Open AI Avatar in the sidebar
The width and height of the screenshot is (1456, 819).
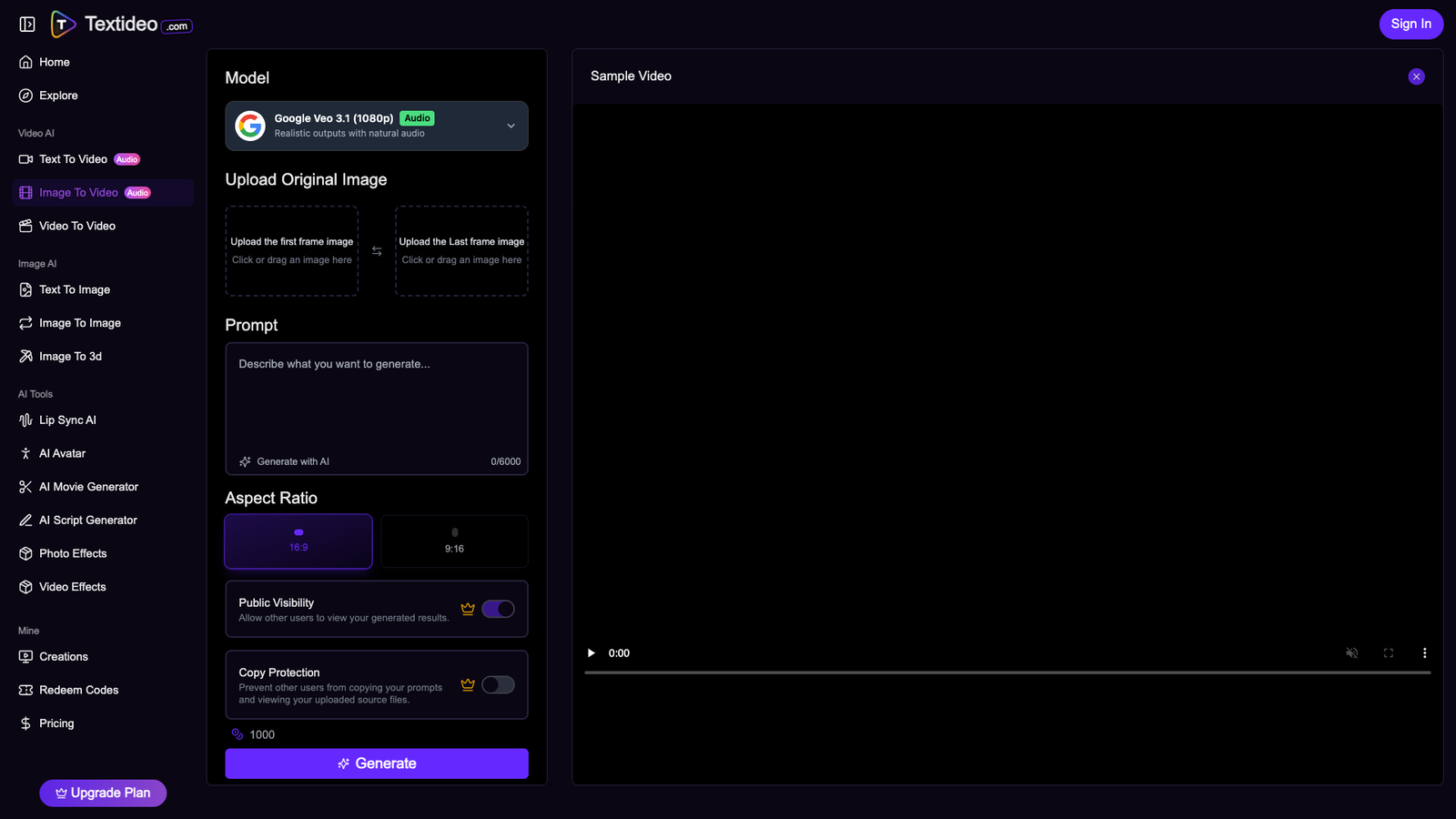(103, 453)
